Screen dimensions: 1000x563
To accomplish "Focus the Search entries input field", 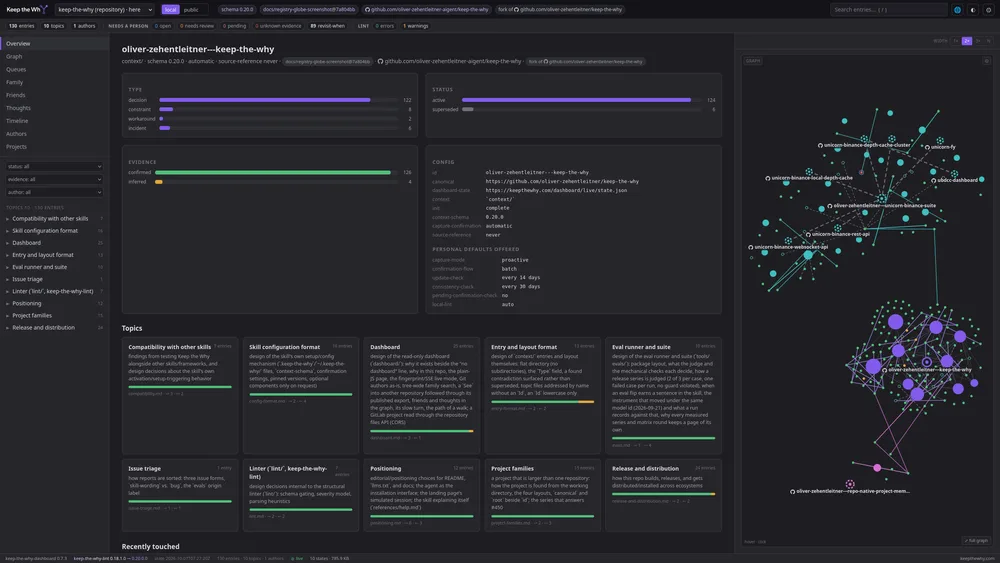I will pyautogui.click(x=888, y=10).
